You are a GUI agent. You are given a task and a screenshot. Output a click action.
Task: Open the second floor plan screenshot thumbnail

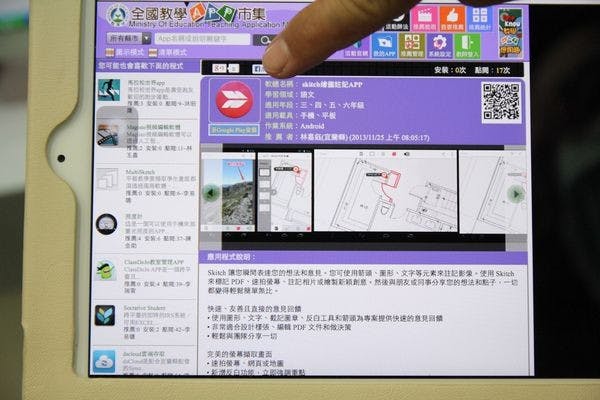click(x=285, y=191)
